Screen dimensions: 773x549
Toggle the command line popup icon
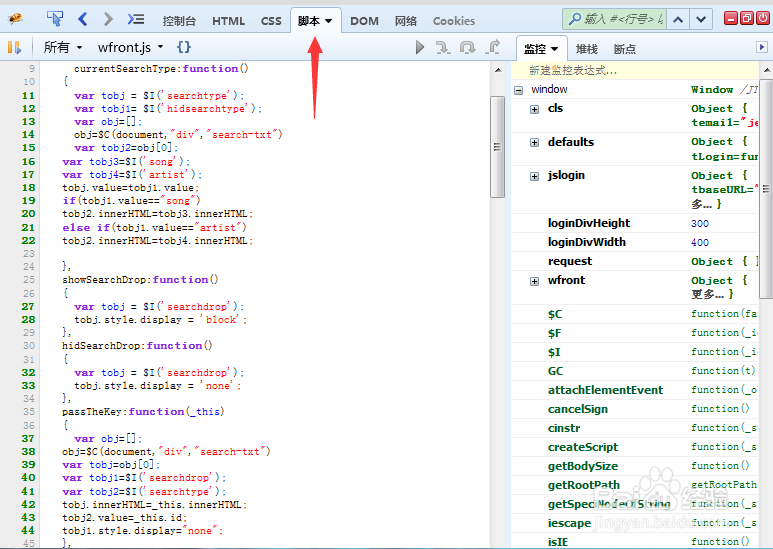click(136, 19)
